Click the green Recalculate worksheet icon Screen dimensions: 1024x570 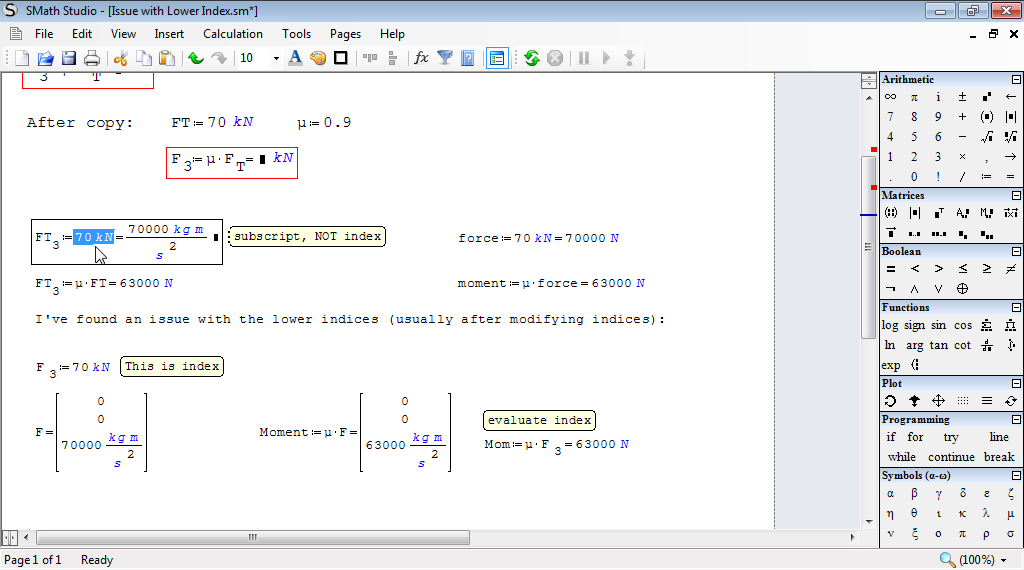532,58
